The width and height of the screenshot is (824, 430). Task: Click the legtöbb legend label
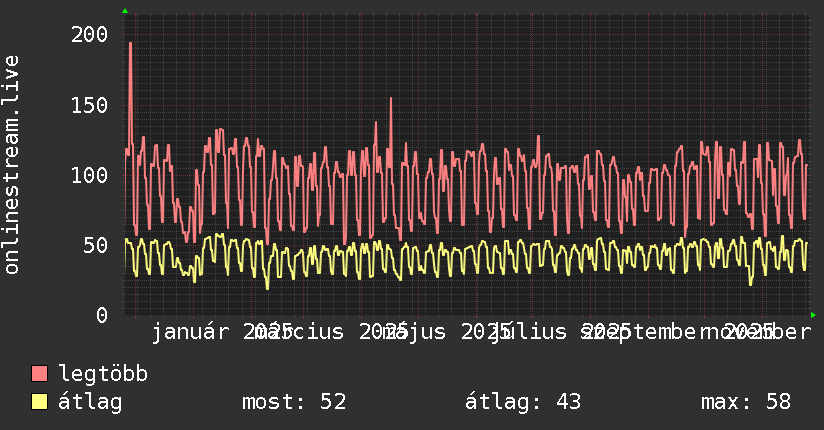pos(102,374)
